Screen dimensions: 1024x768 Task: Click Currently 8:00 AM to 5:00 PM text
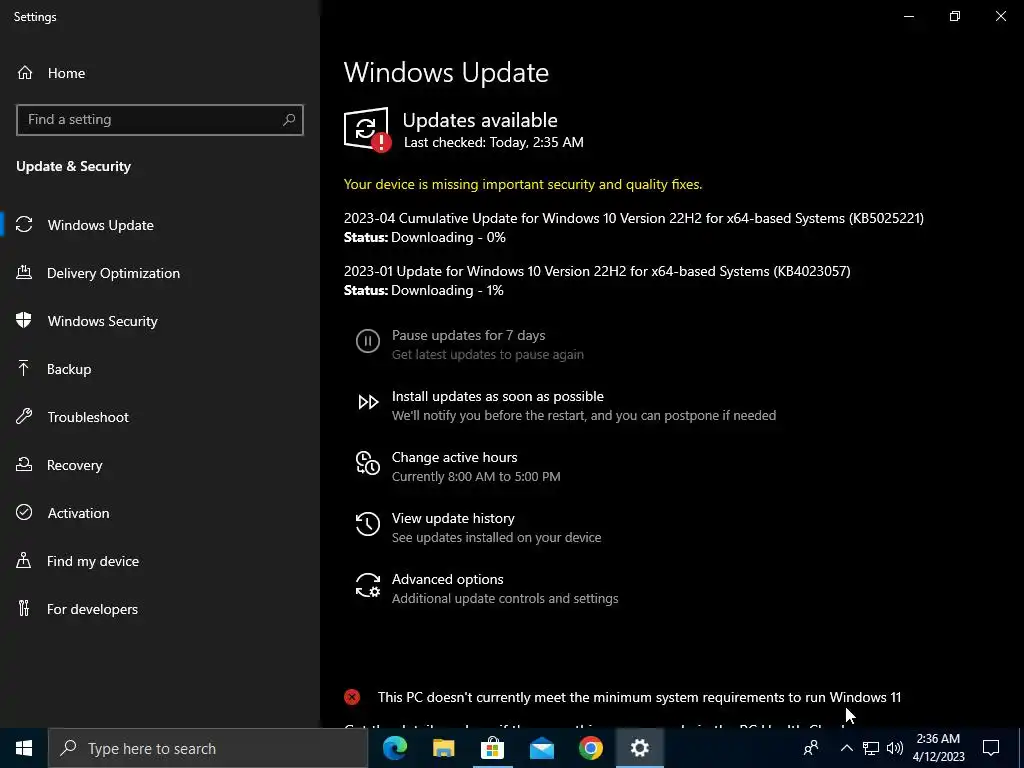[476, 477]
